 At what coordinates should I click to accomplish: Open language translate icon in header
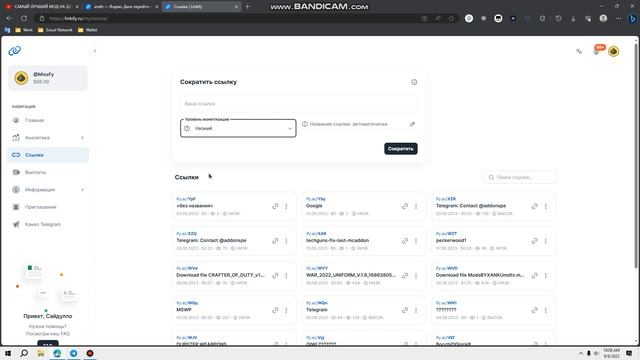pos(579,51)
